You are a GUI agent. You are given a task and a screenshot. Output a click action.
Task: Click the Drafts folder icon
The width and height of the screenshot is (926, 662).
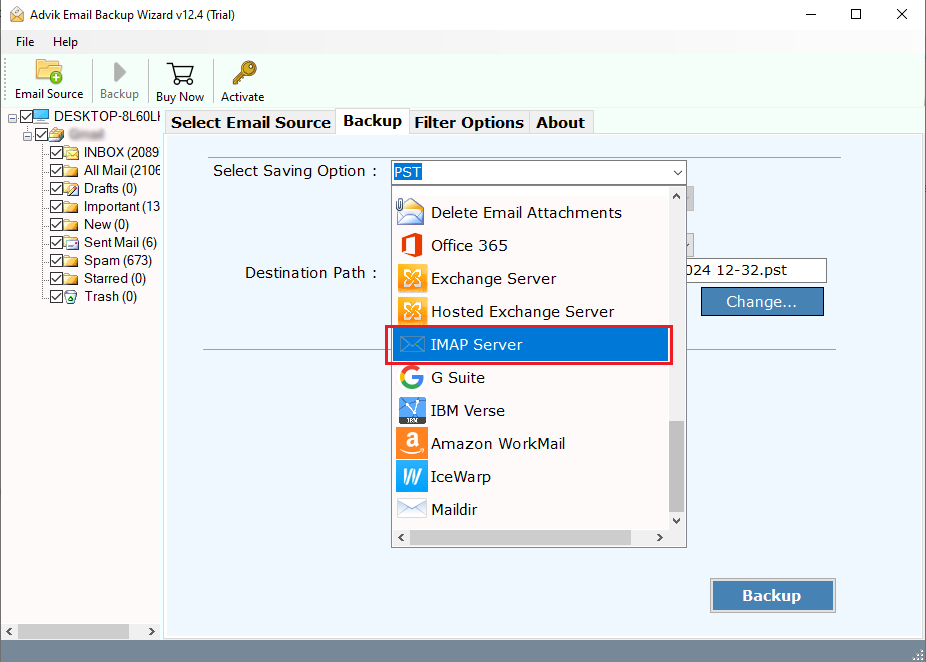tap(72, 189)
